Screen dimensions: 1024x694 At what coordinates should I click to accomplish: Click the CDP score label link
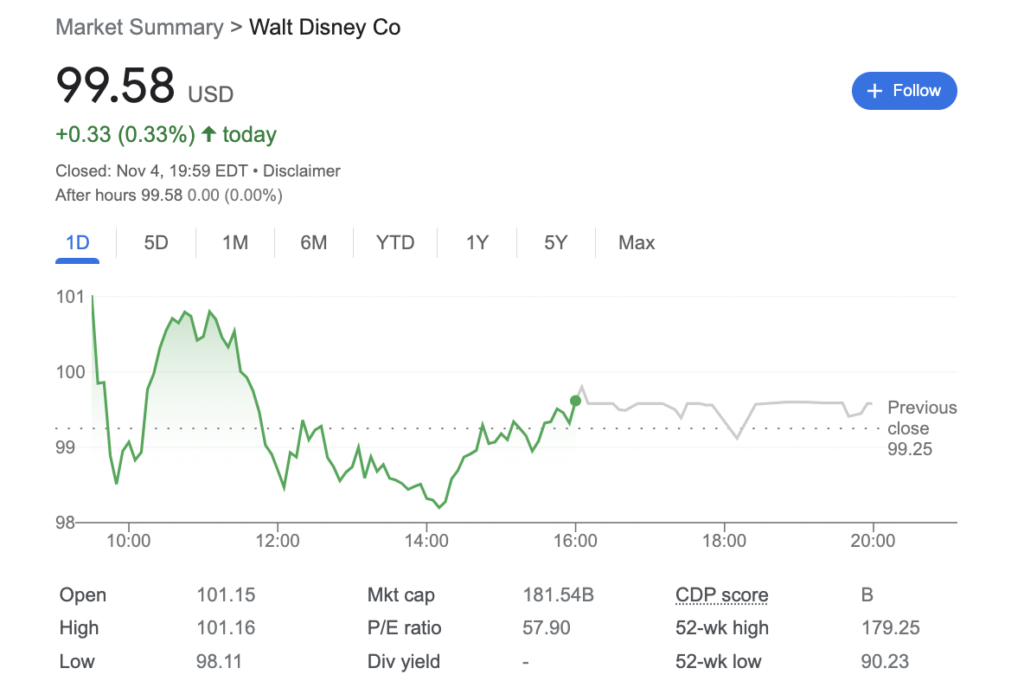pyautogui.click(x=722, y=595)
